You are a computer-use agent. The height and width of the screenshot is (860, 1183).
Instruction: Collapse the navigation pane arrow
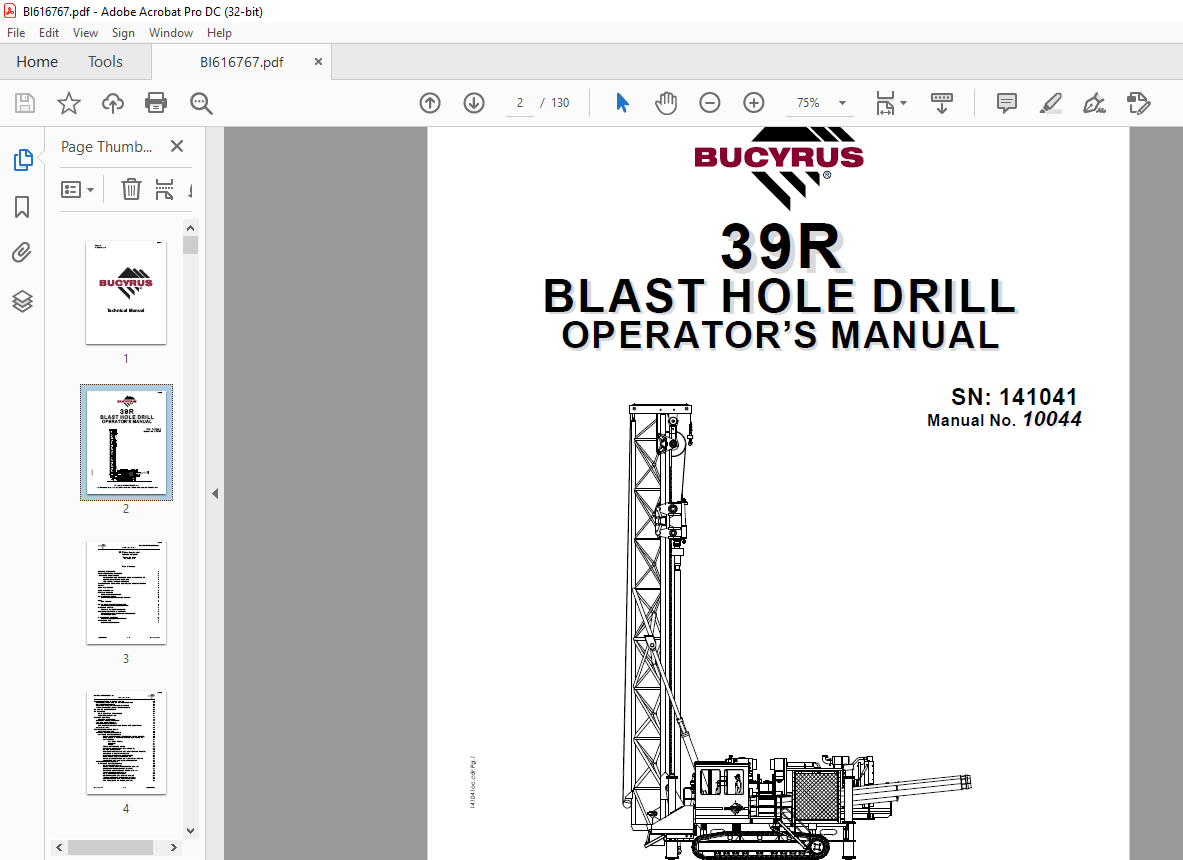[x=215, y=493]
